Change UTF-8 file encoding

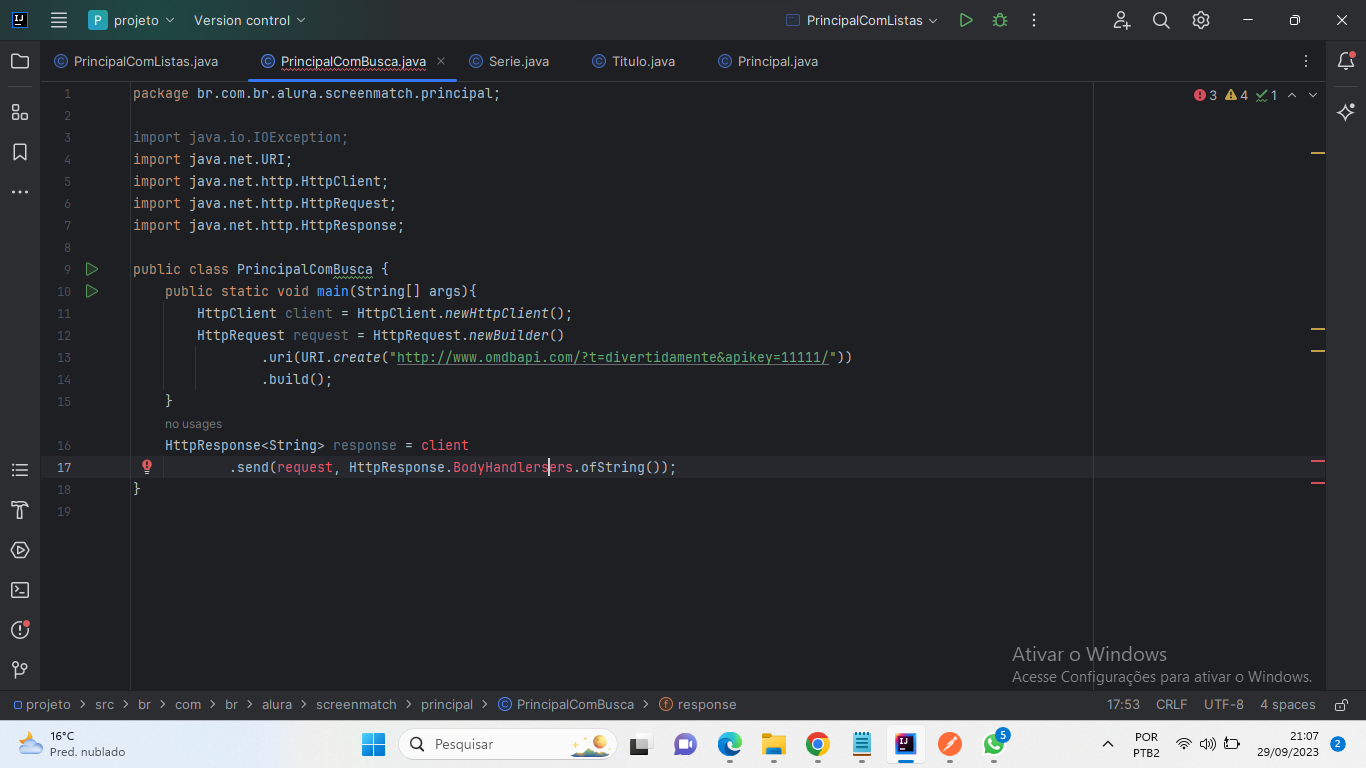click(1224, 704)
